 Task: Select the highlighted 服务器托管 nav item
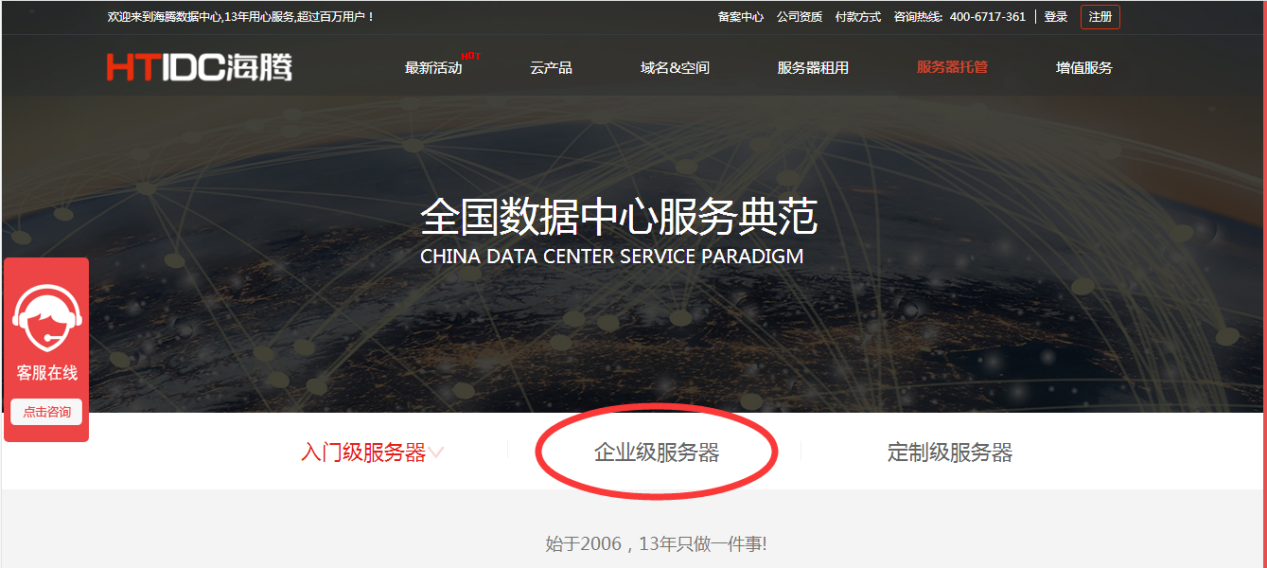coord(952,67)
